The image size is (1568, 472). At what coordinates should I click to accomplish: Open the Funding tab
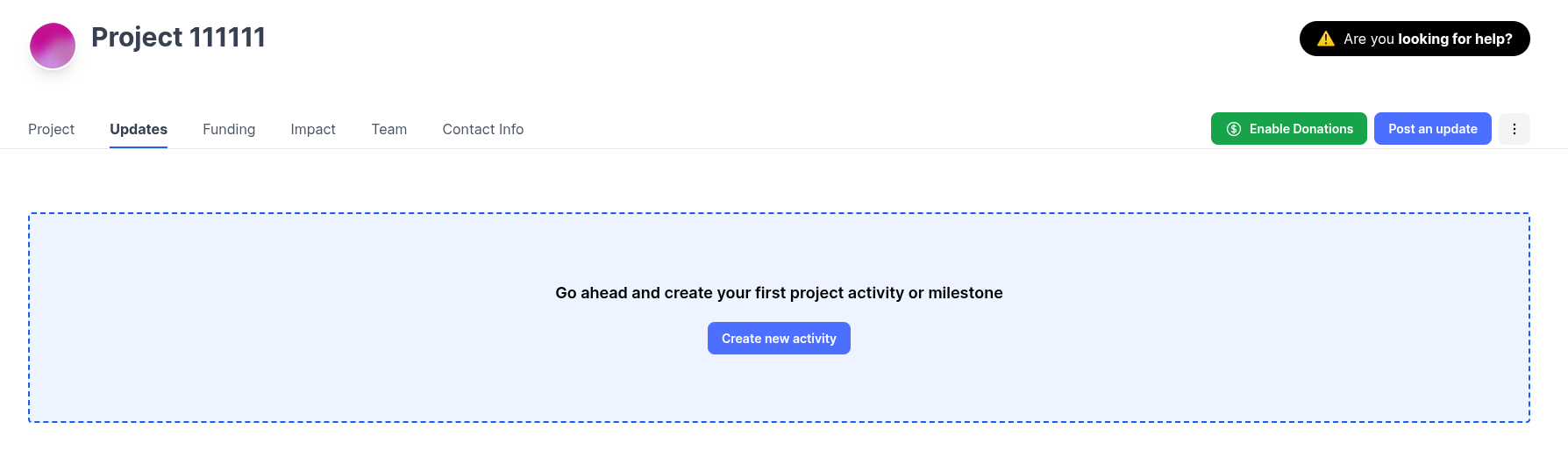tap(229, 129)
